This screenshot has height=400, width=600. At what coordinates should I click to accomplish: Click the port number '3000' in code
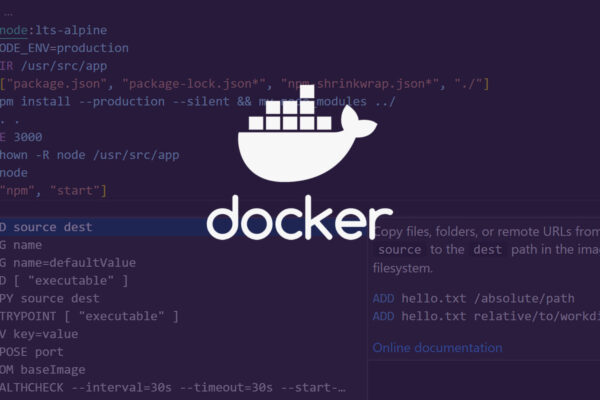(x=28, y=137)
